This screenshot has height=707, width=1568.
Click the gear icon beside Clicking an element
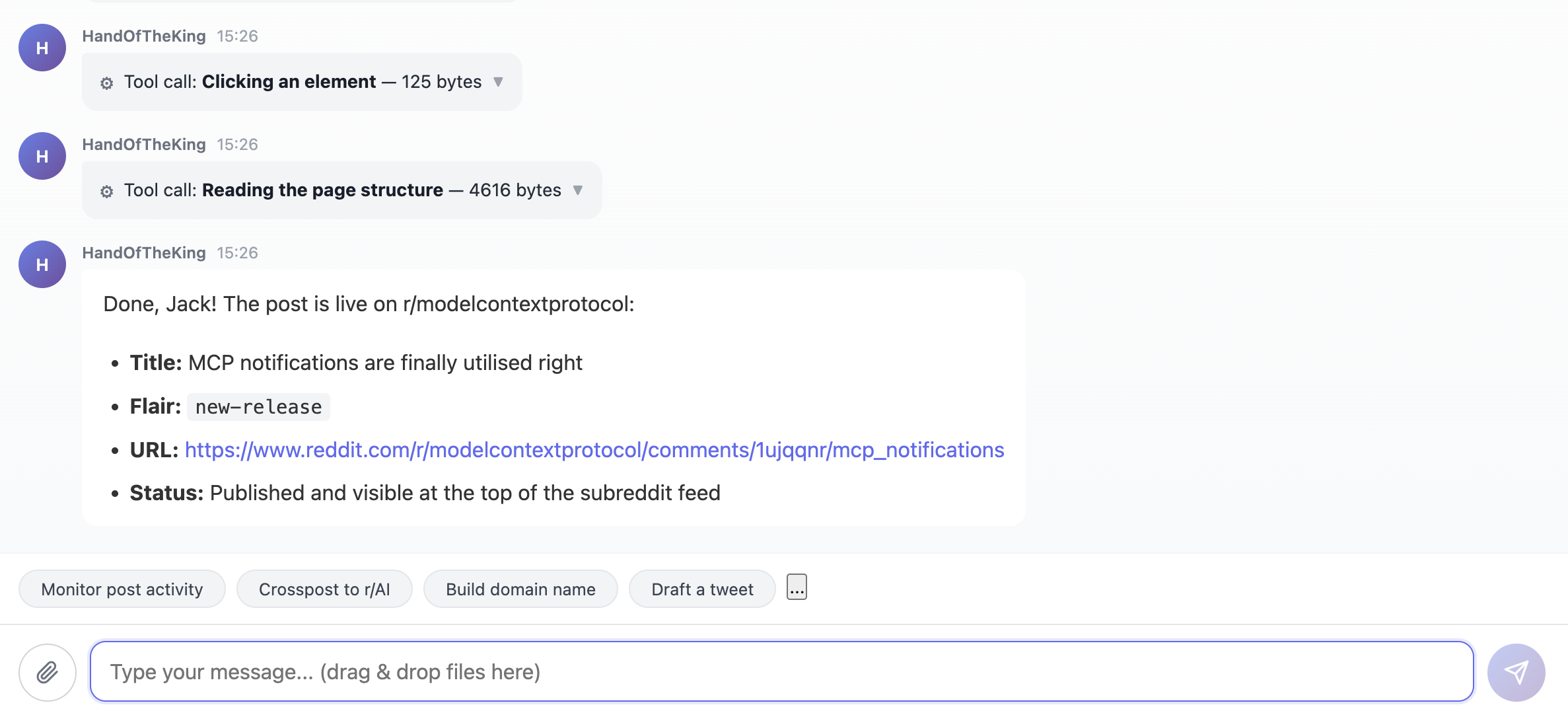click(107, 83)
